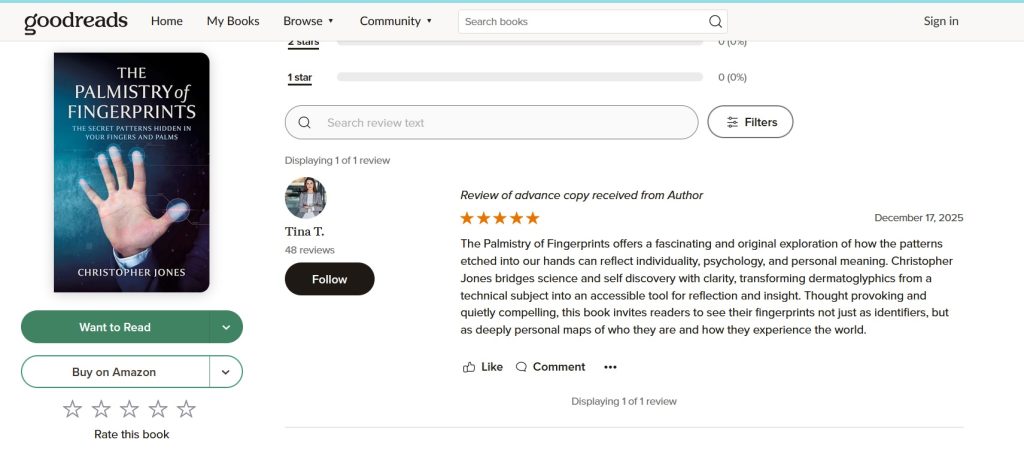1024x455 pixels.
Task: Open the review Filters button
Action: (750, 122)
